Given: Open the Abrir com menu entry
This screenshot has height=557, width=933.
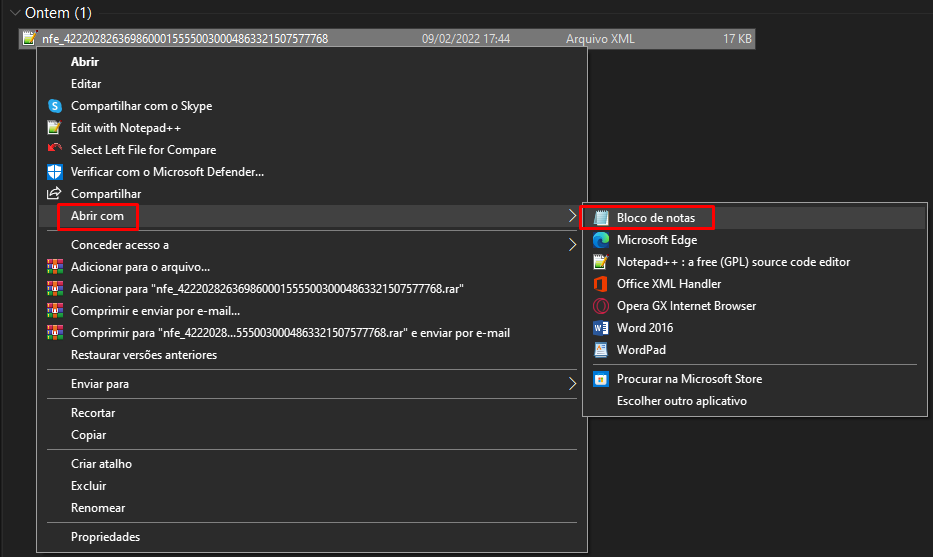Looking at the screenshot, I should (x=97, y=216).
